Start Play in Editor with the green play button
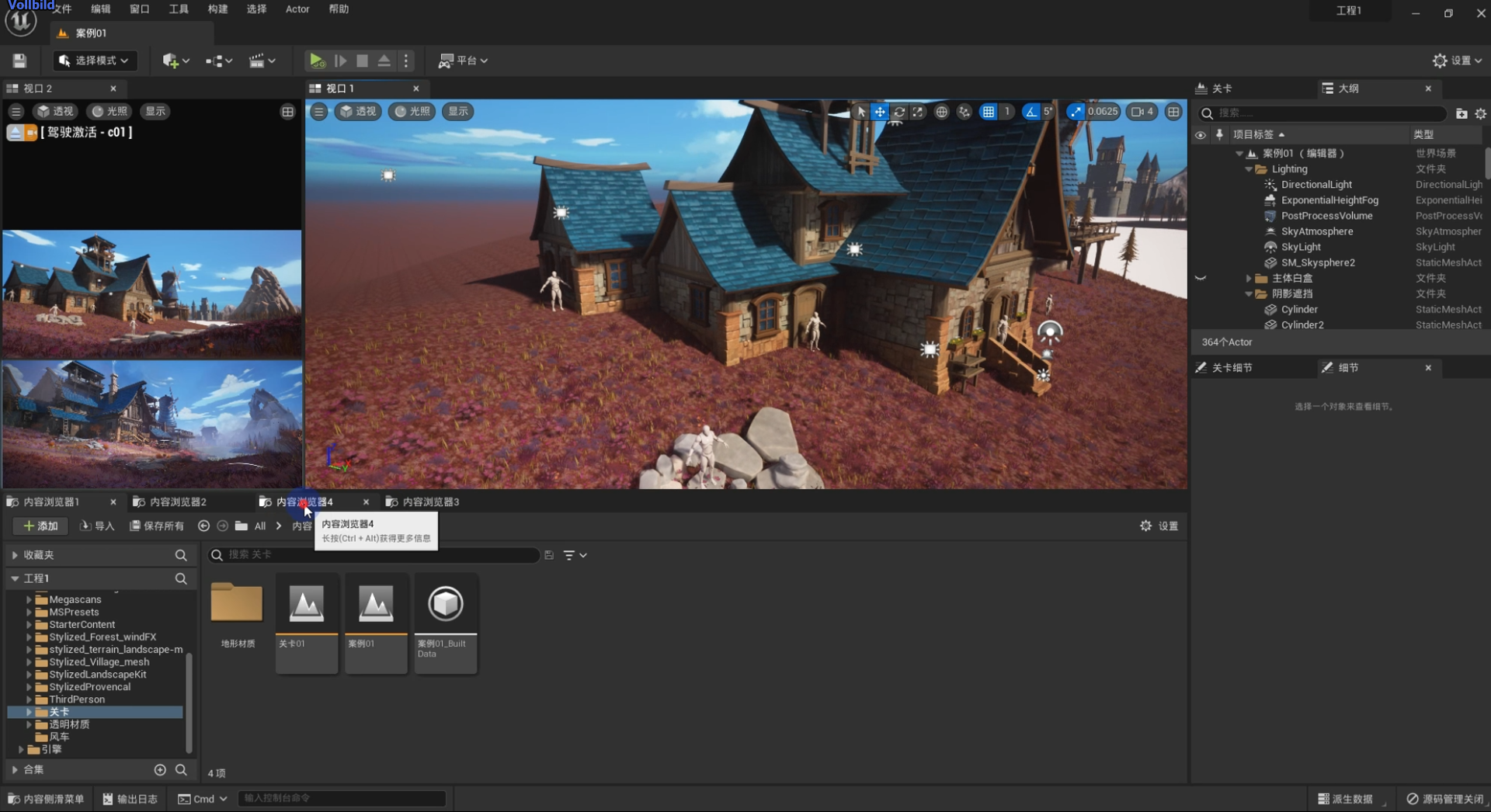Image resolution: width=1491 pixels, height=812 pixels. coord(317,61)
